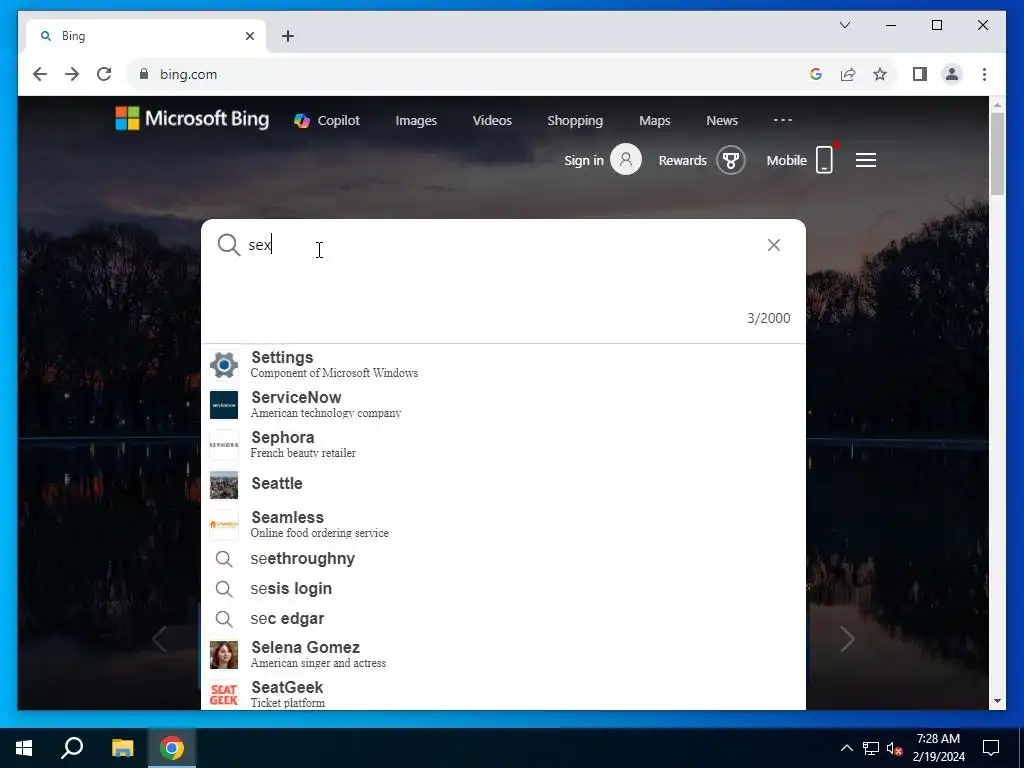Open Rewards link
The width and height of the screenshot is (1024, 768).
point(682,160)
